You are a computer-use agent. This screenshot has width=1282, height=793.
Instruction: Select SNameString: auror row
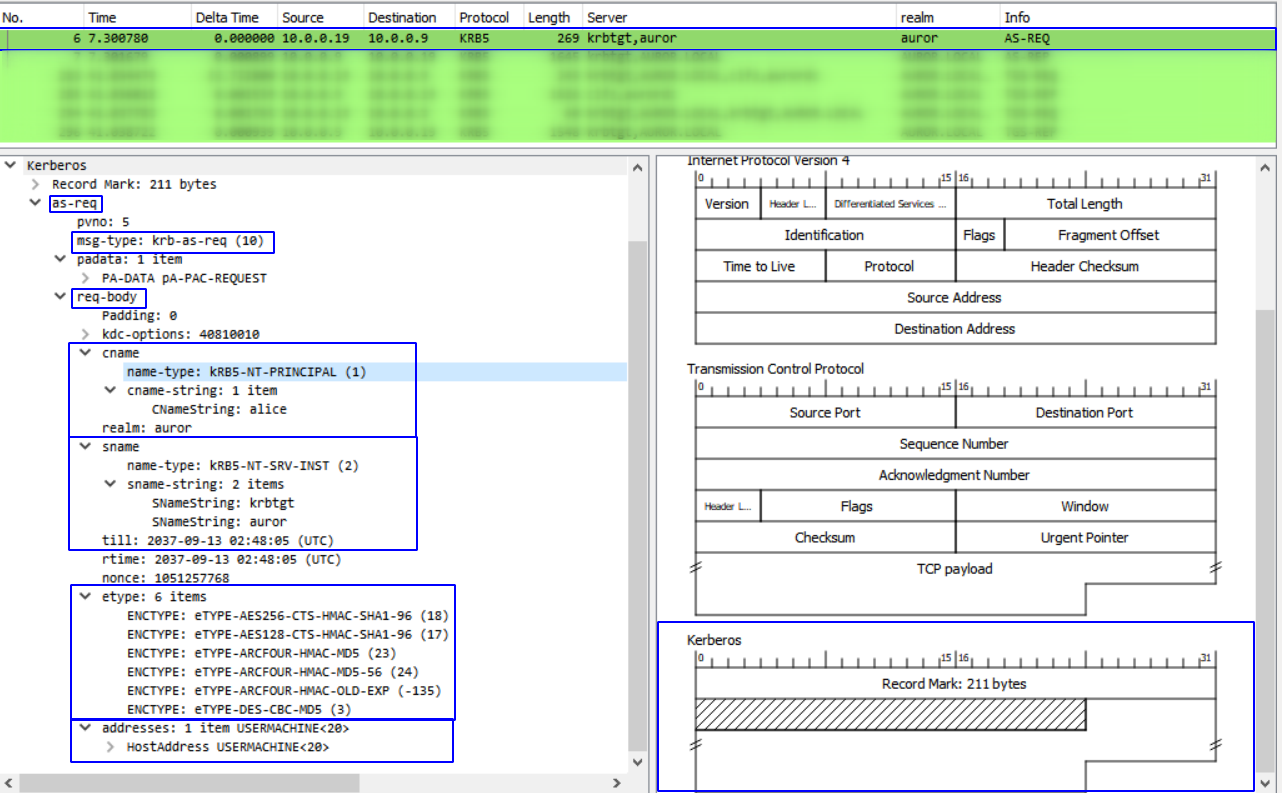coord(219,522)
